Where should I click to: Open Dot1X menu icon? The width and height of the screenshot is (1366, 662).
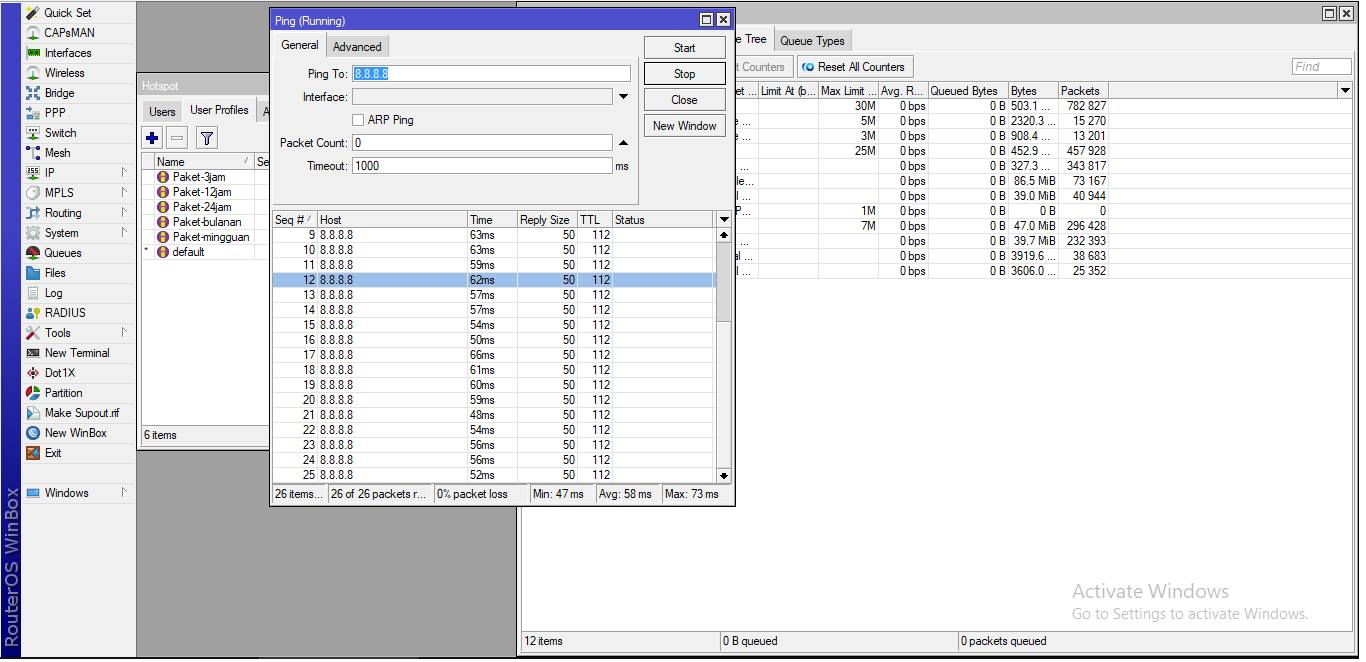34,373
